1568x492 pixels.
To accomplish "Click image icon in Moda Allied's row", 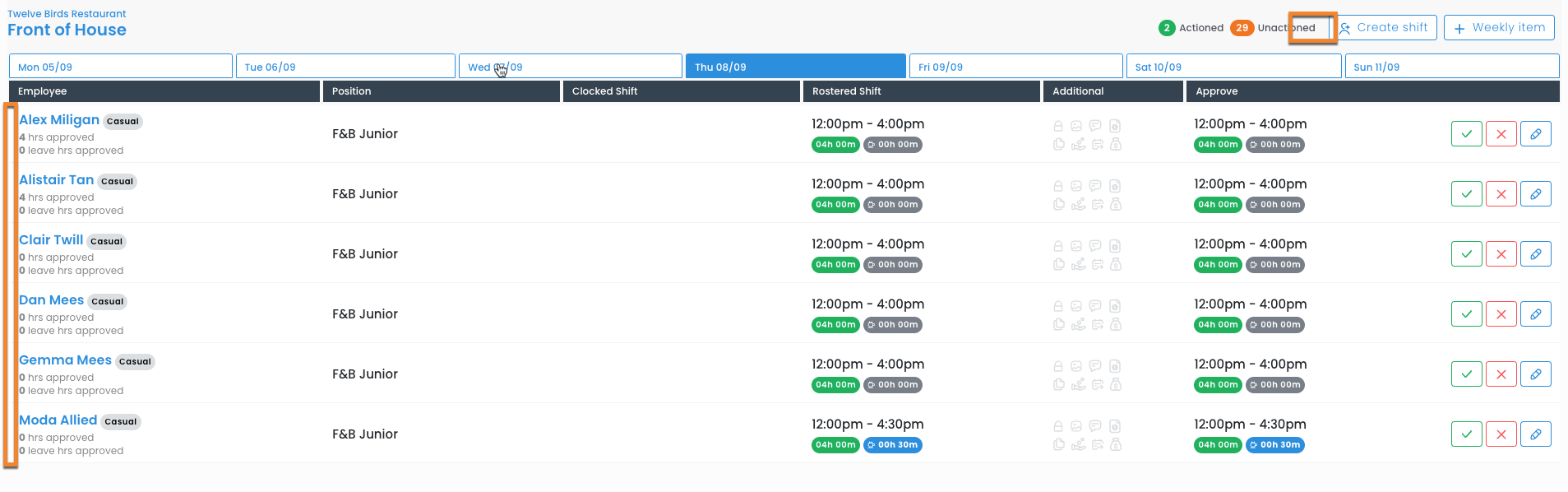I will pos(1076,426).
